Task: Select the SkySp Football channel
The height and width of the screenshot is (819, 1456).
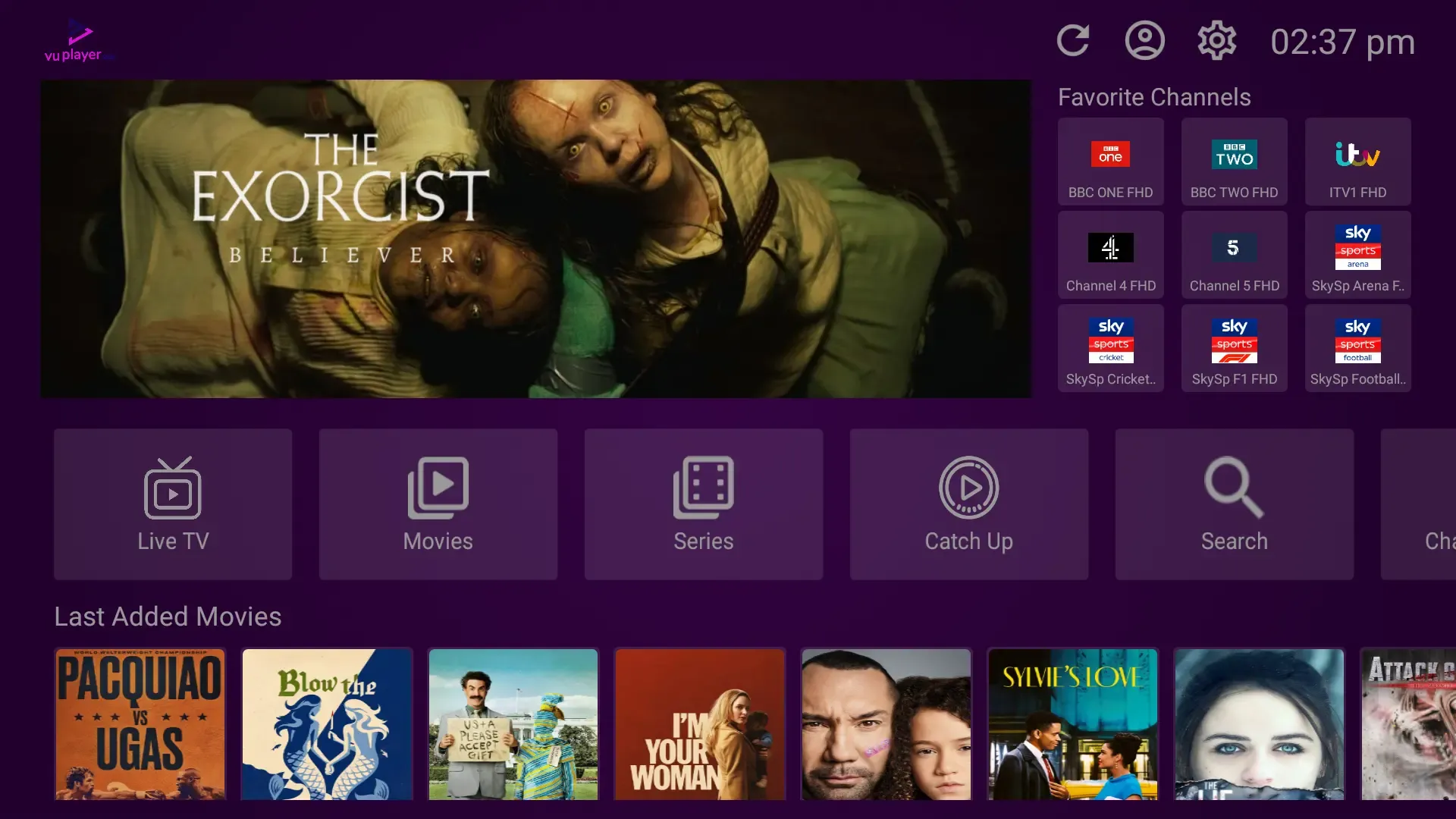Action: (x=1357, y=348)
